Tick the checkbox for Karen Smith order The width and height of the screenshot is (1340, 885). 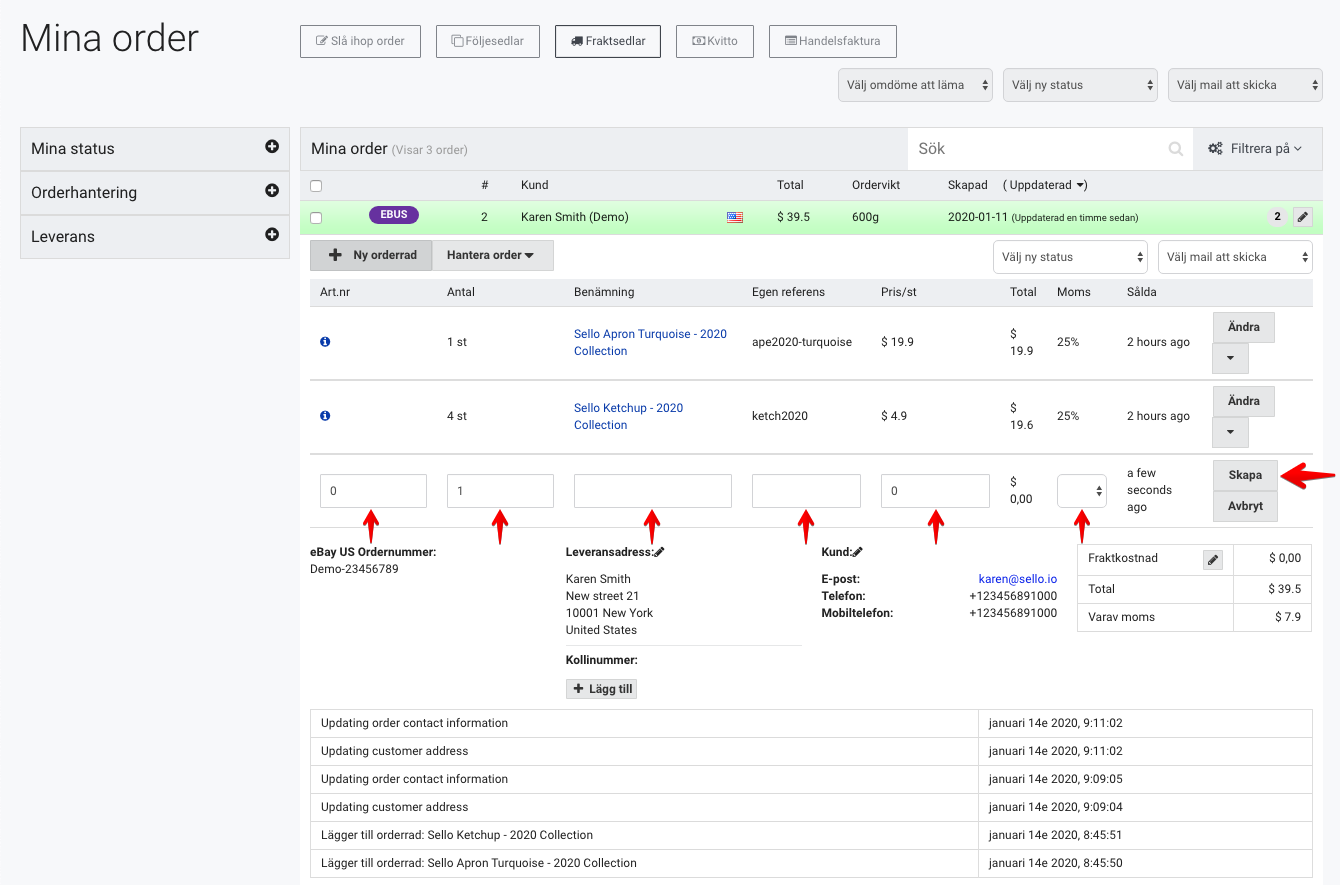tap(316, 217)
